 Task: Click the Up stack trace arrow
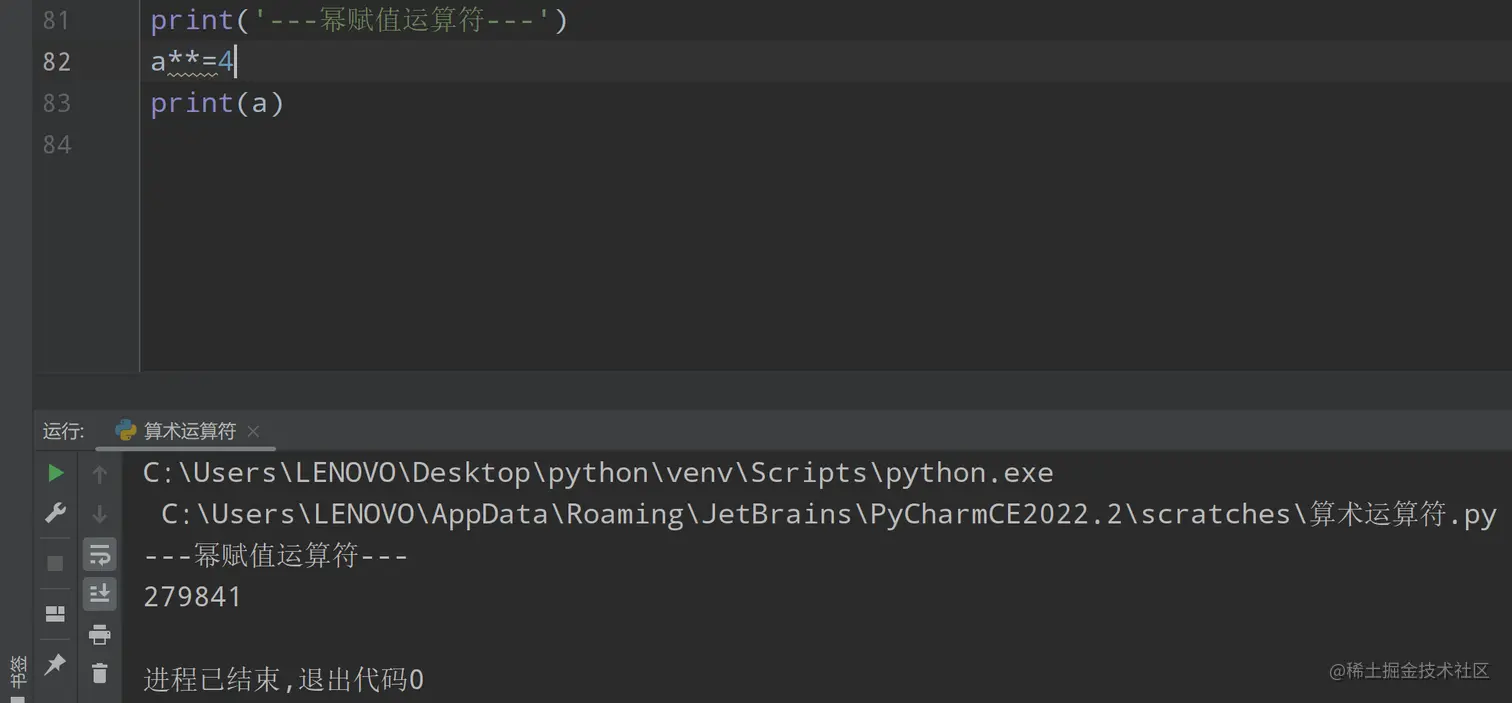pyautogui.click(x=99, y=474)
